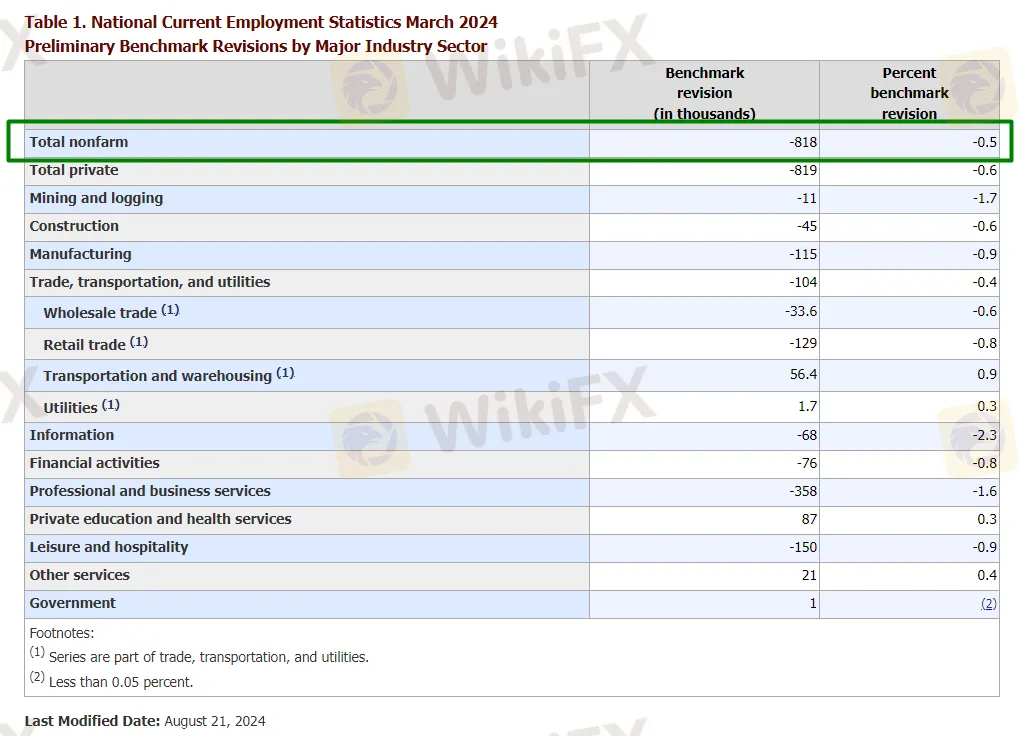
Task: Click the 'Series are part of trade' footnote text
Action: click(x=208, y=657)
